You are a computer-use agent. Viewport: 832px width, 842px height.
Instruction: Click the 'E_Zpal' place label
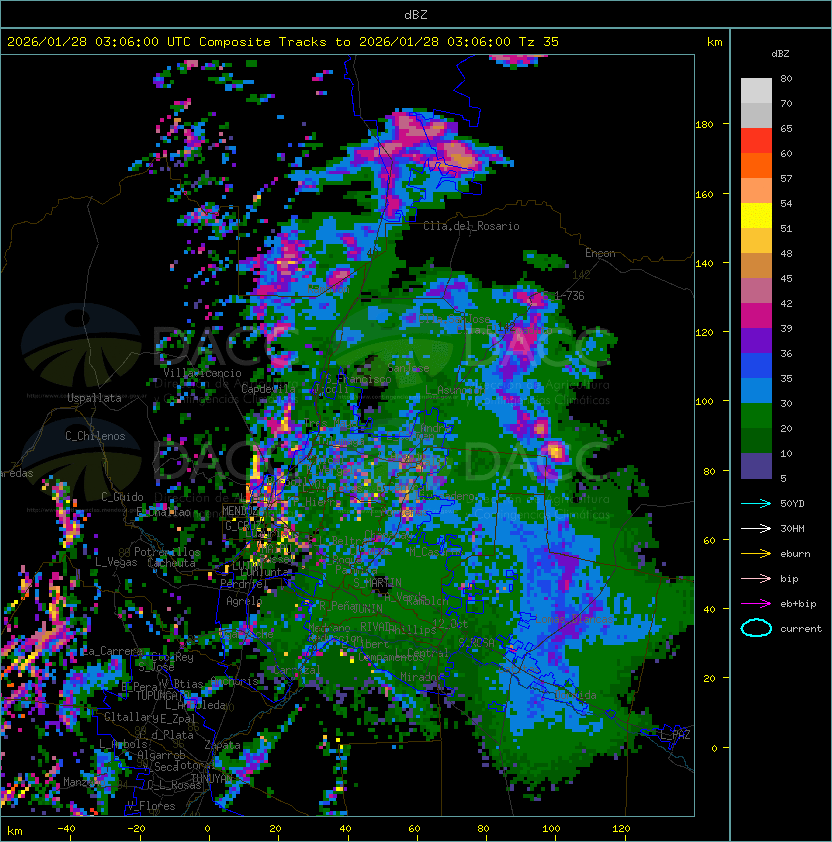178,718
